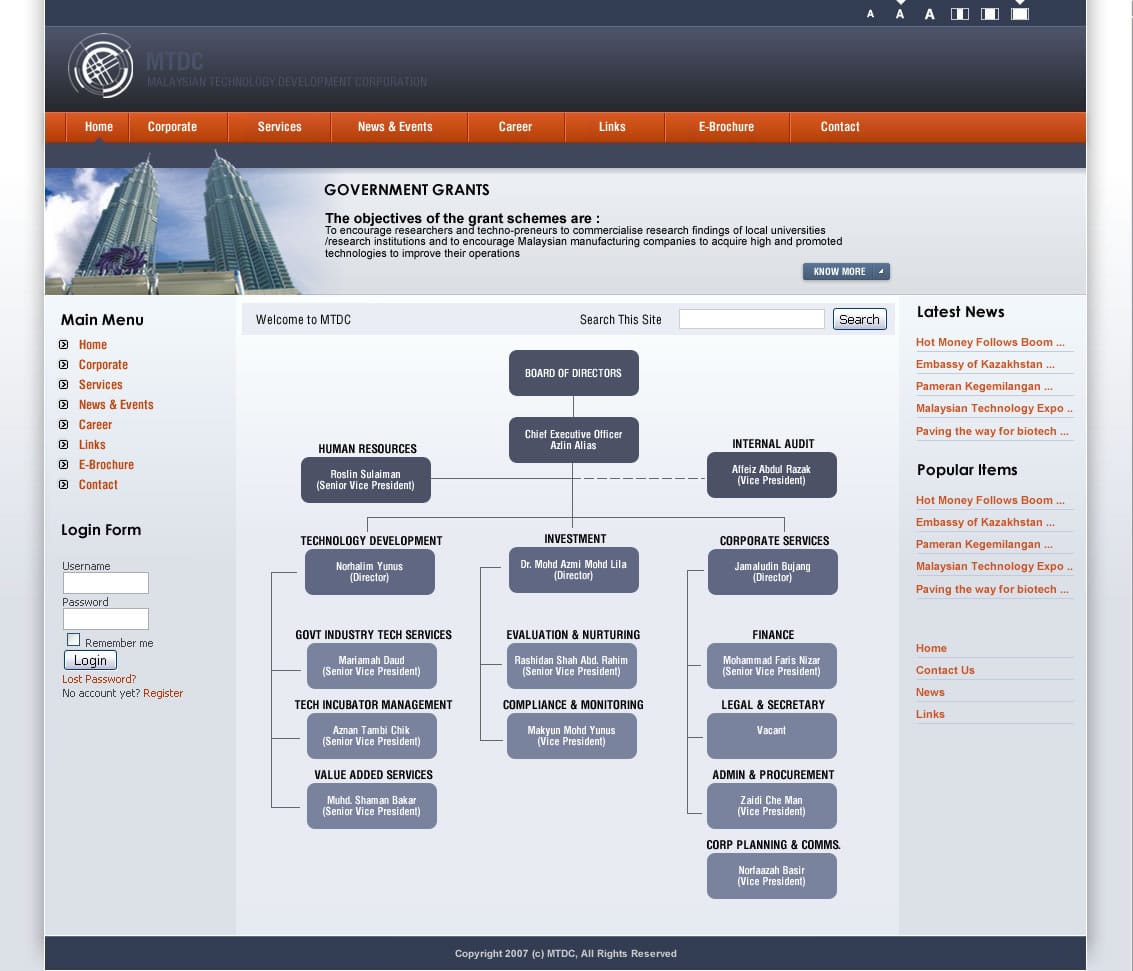
Task: Open Malaysian Technology Expo under Popular Items
Action: point(994,566)
